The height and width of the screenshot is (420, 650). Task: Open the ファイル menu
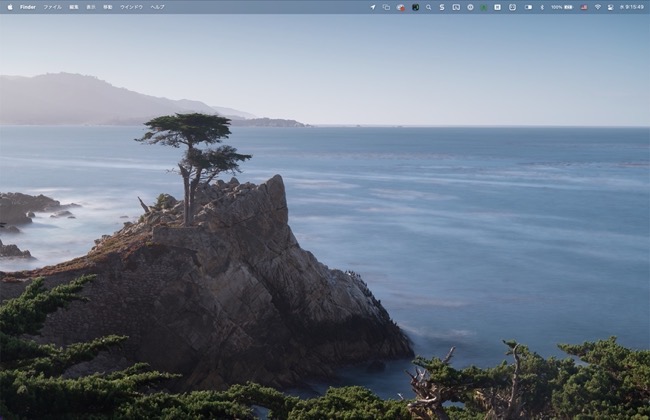52,6
